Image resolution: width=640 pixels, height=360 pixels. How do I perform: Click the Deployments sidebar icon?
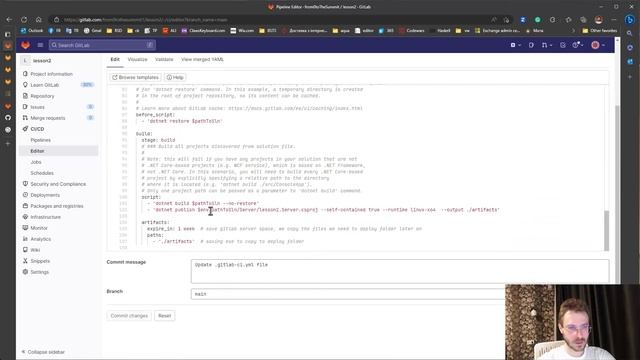pyautogui.click(x=25, y=195)
